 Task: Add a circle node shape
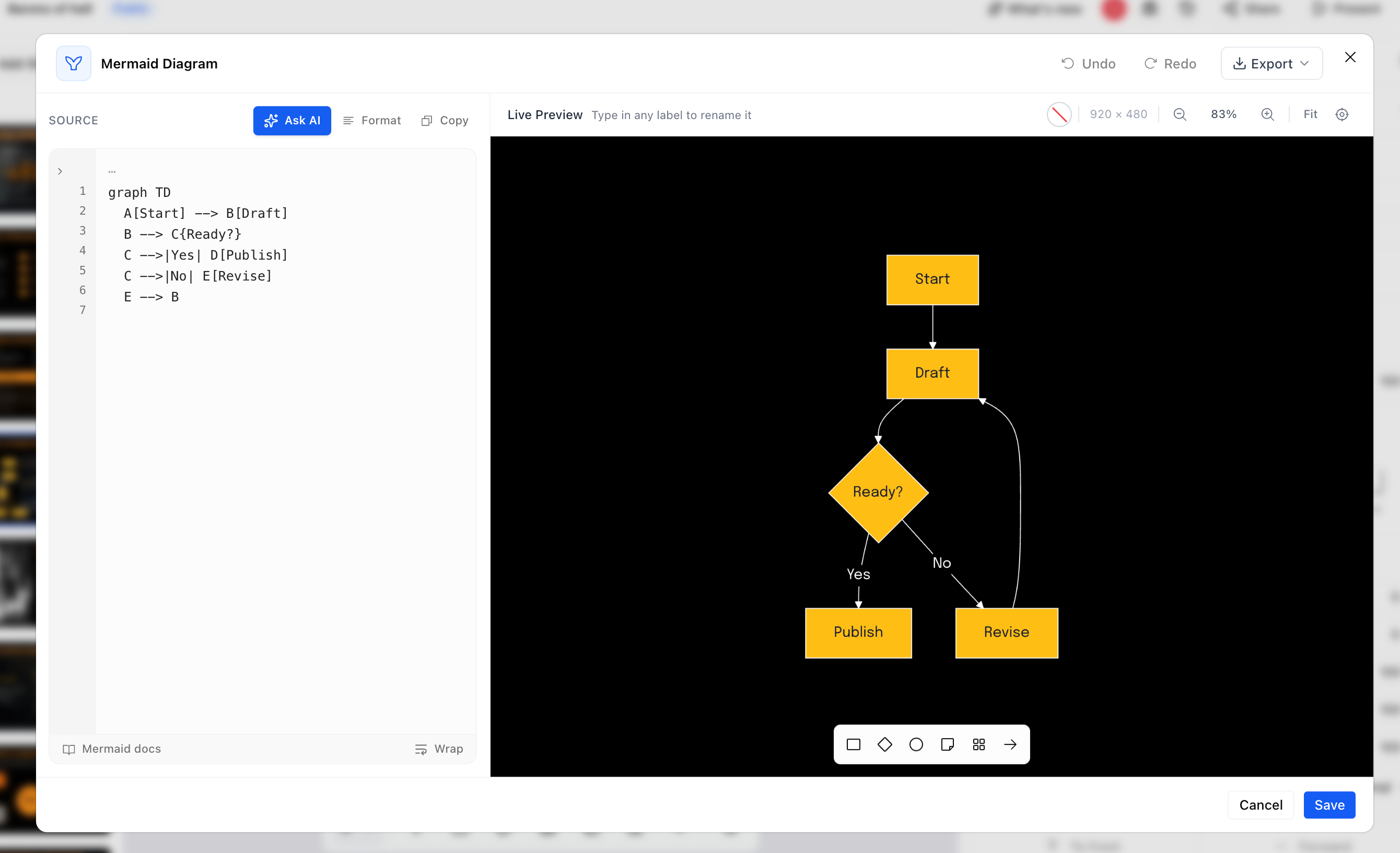pyautogui.click(x=916, y=744)
